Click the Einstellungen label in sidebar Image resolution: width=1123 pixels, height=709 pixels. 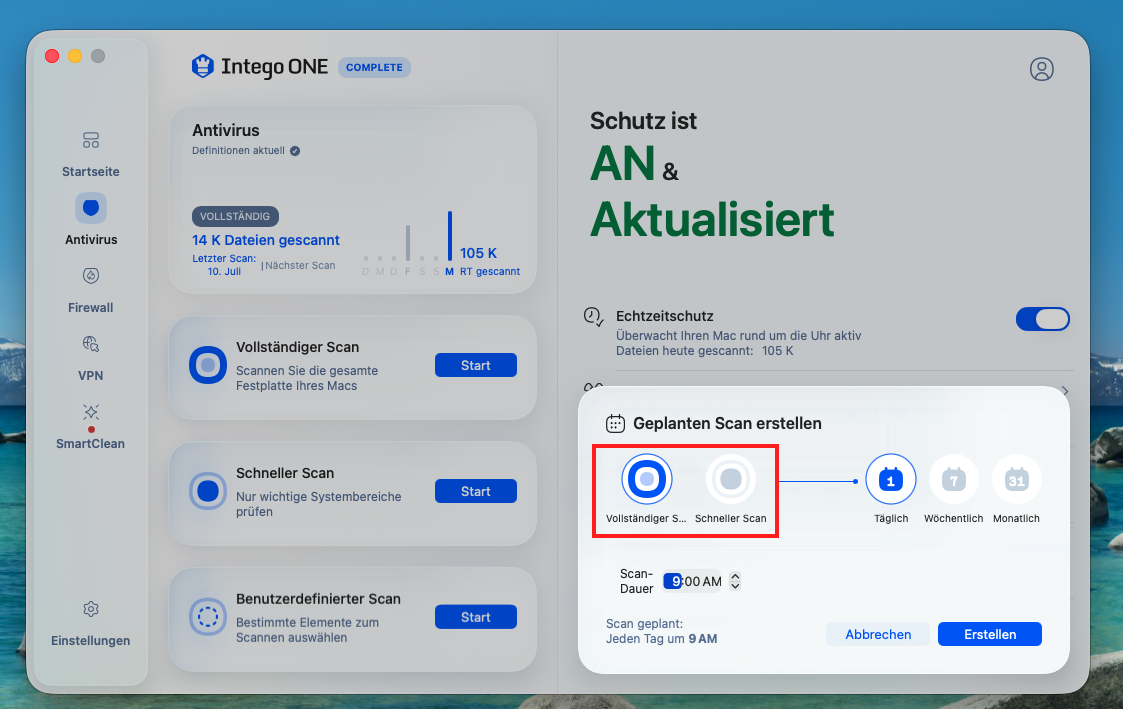point(91,641)
